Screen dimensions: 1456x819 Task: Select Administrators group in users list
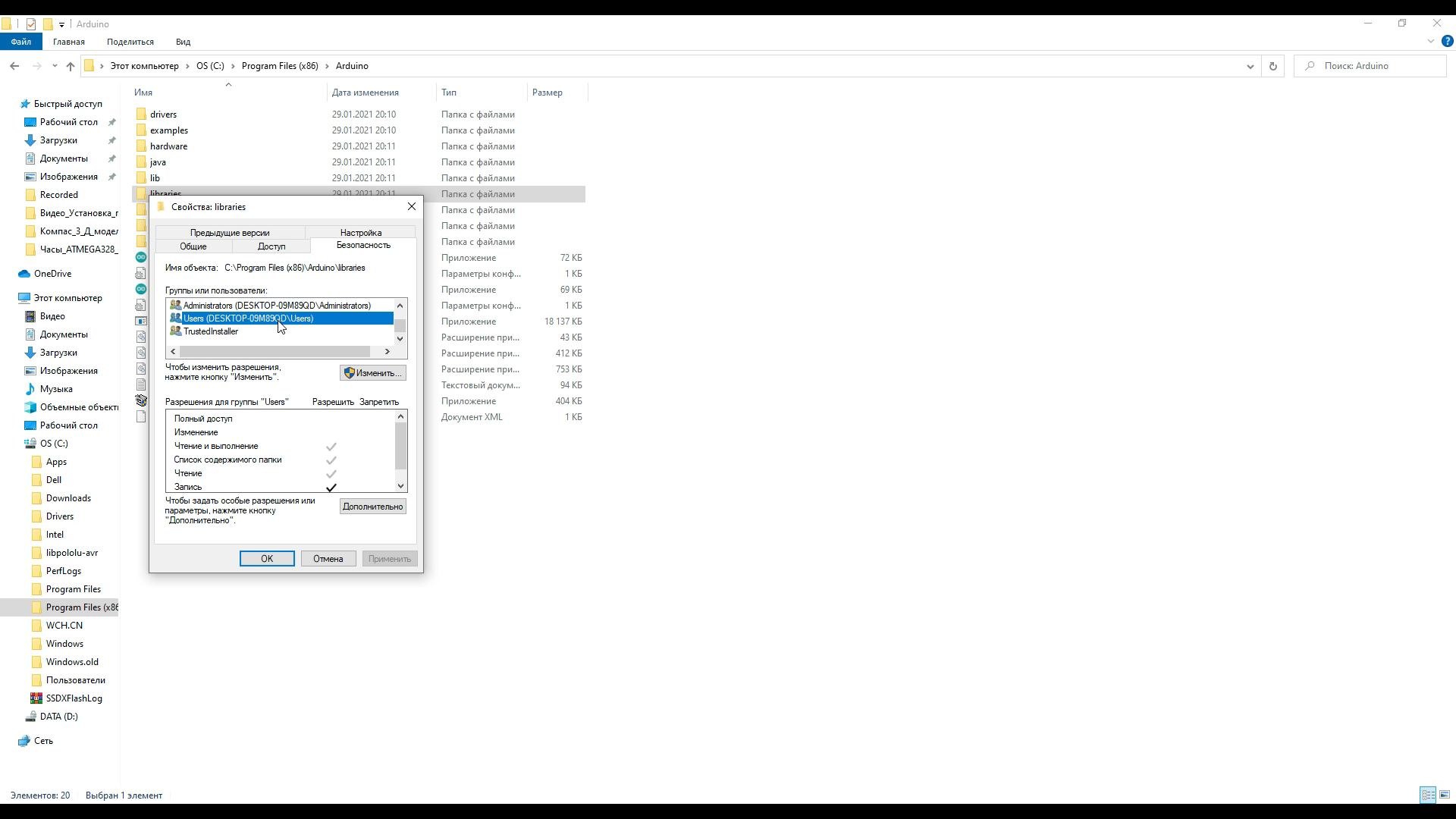coord(277,306)
